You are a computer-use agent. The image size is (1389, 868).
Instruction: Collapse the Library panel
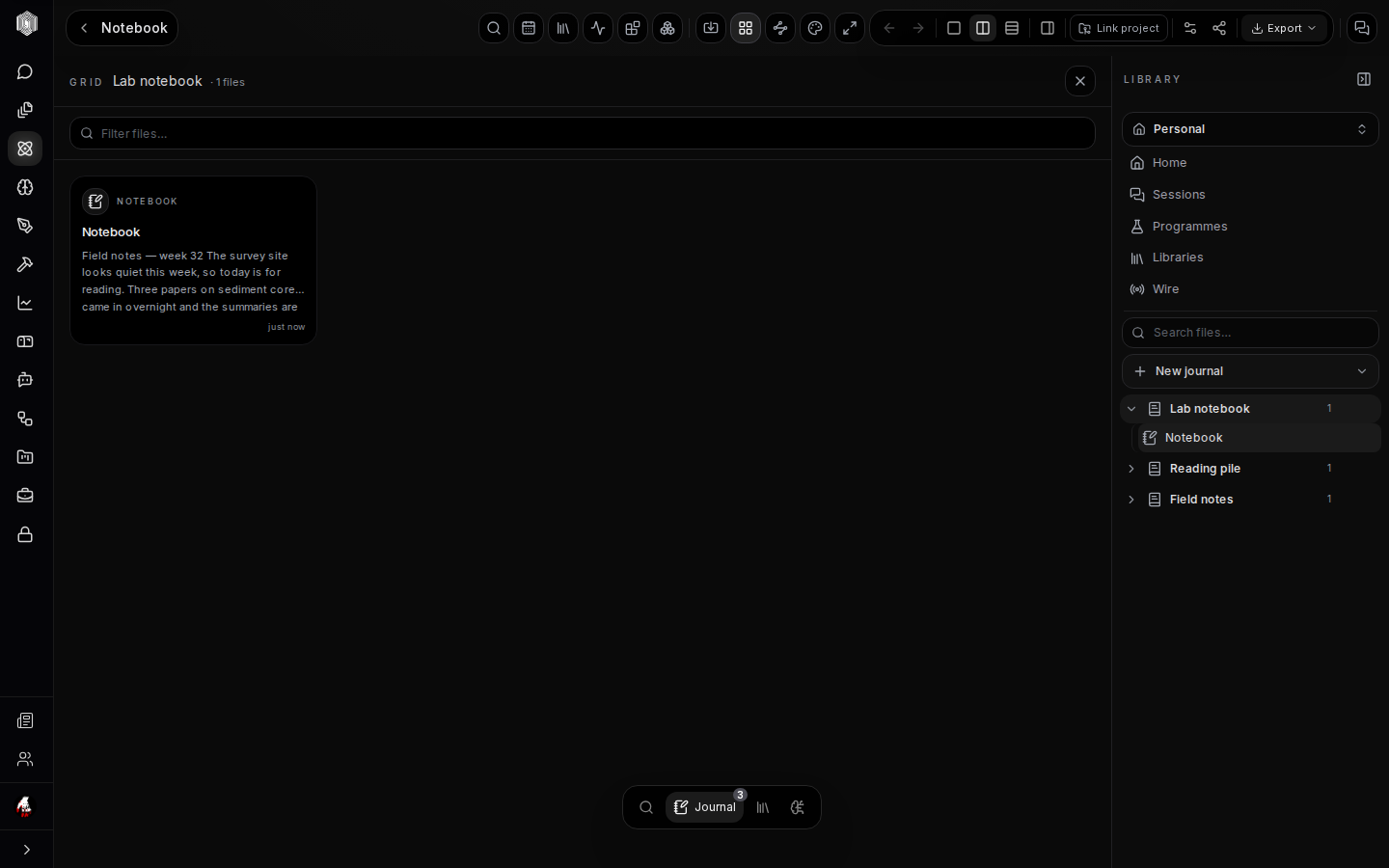point(1364,79)
